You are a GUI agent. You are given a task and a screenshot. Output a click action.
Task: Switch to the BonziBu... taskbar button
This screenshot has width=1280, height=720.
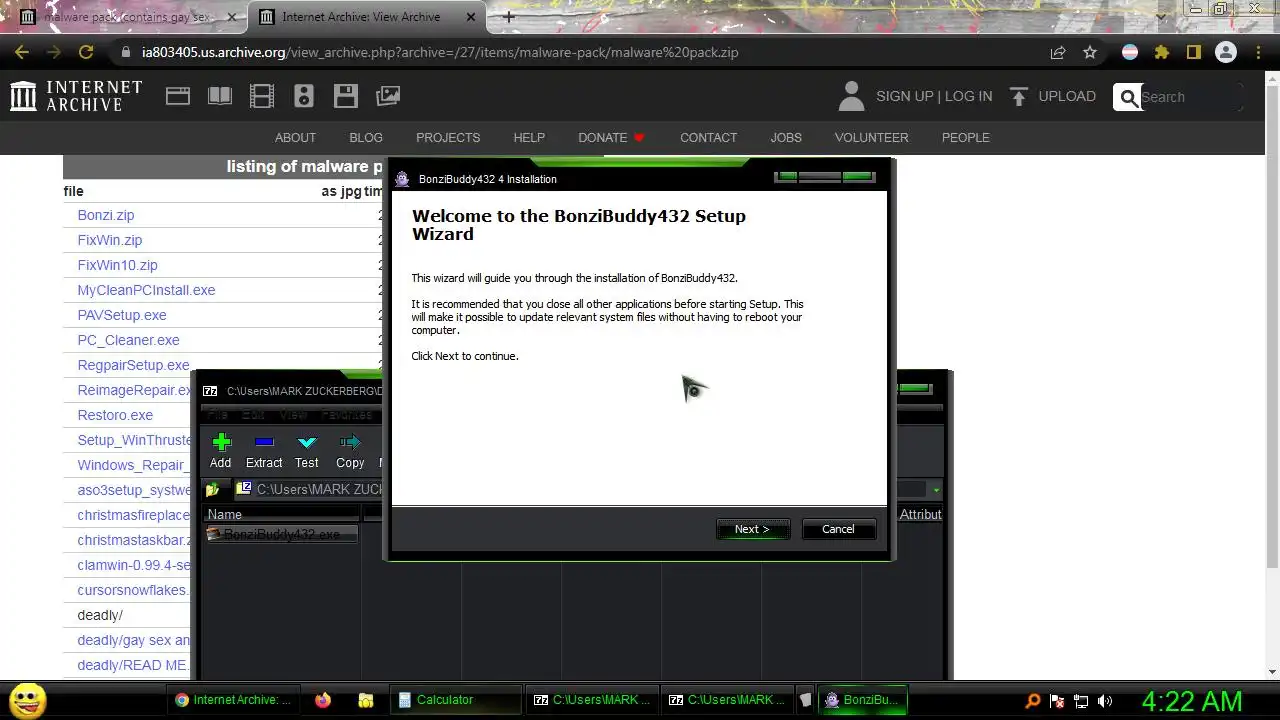(x=864, y=700)
